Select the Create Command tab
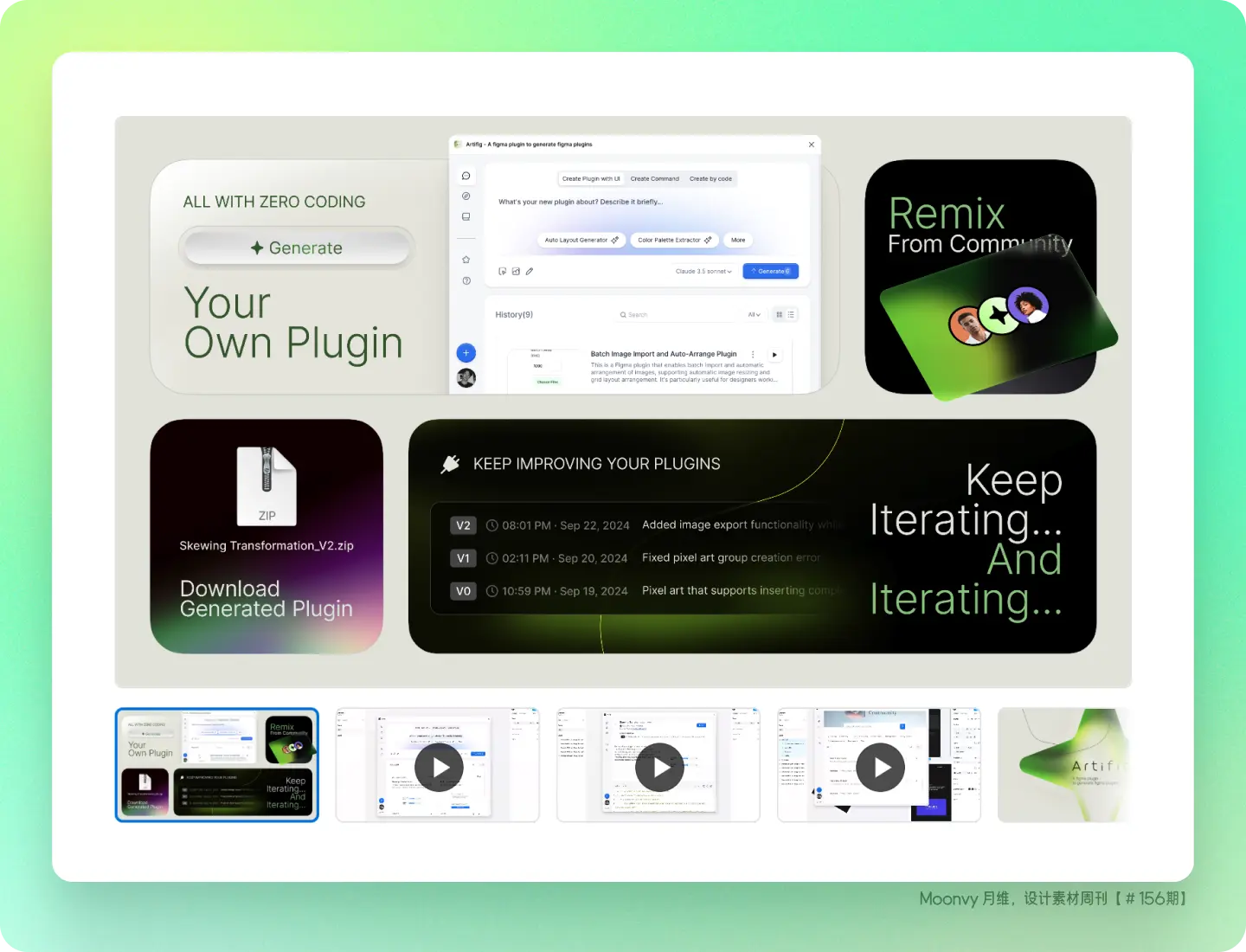The height and width of the screenshot is (952, 1246). click(654, 179)
